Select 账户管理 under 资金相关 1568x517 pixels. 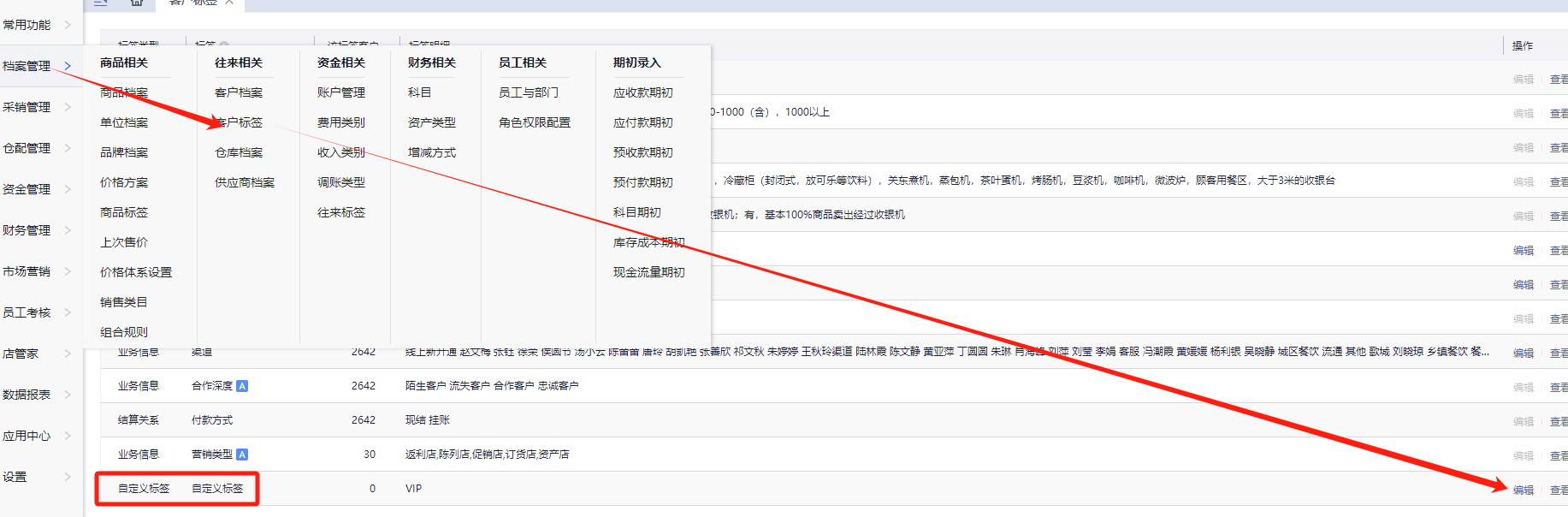[341, 92]
